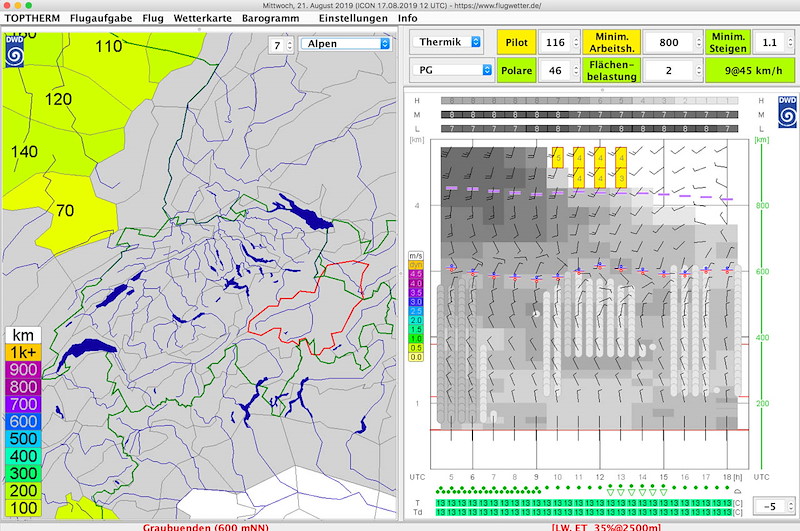
Task: Click the 3.0 m/s climb legend swatch
Action: point(416,302)
